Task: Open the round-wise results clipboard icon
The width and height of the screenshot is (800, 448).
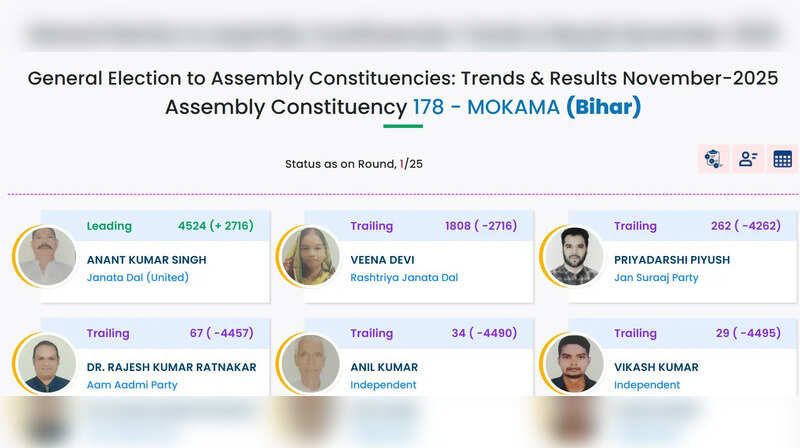Action: coord(713,159)
